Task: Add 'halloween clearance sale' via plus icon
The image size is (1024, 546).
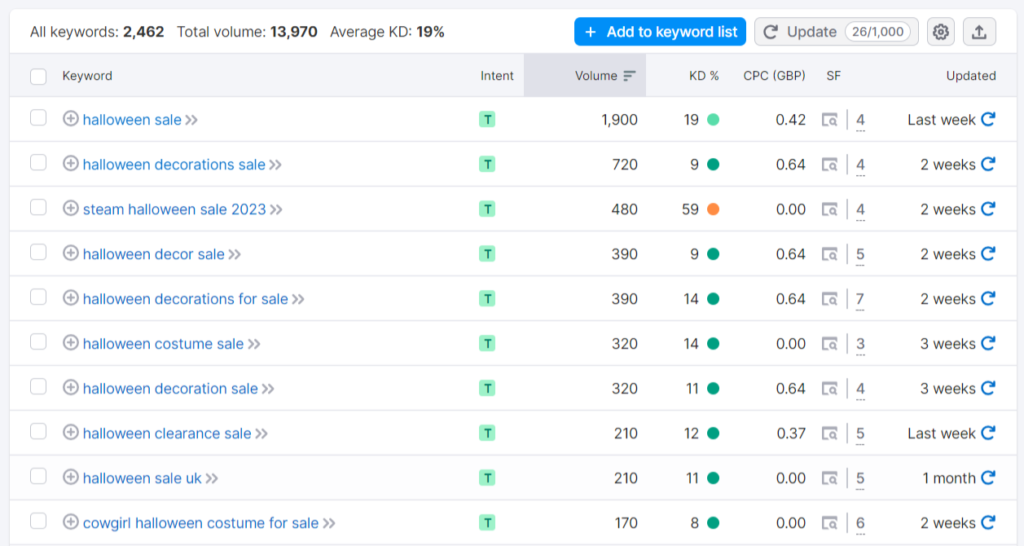Action: tap(71, 432)
